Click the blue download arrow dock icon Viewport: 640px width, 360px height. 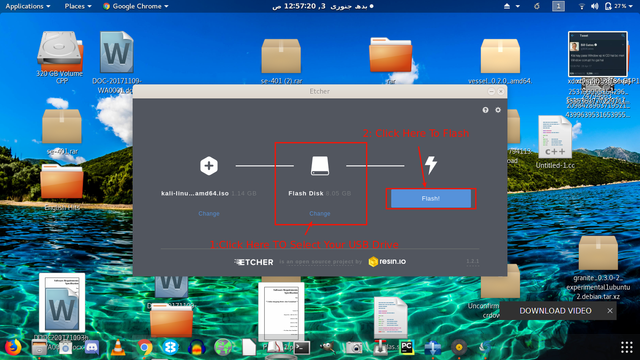433,348
